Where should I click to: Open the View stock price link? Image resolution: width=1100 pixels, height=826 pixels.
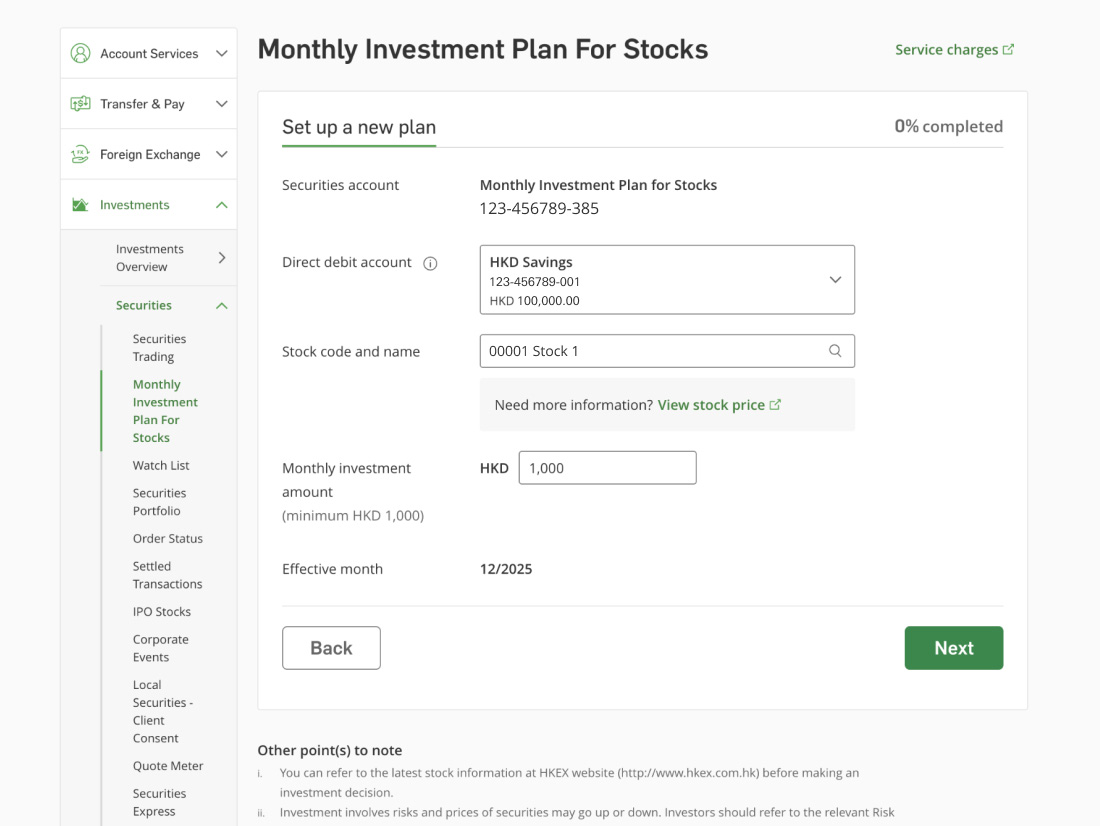click(711, 405)
